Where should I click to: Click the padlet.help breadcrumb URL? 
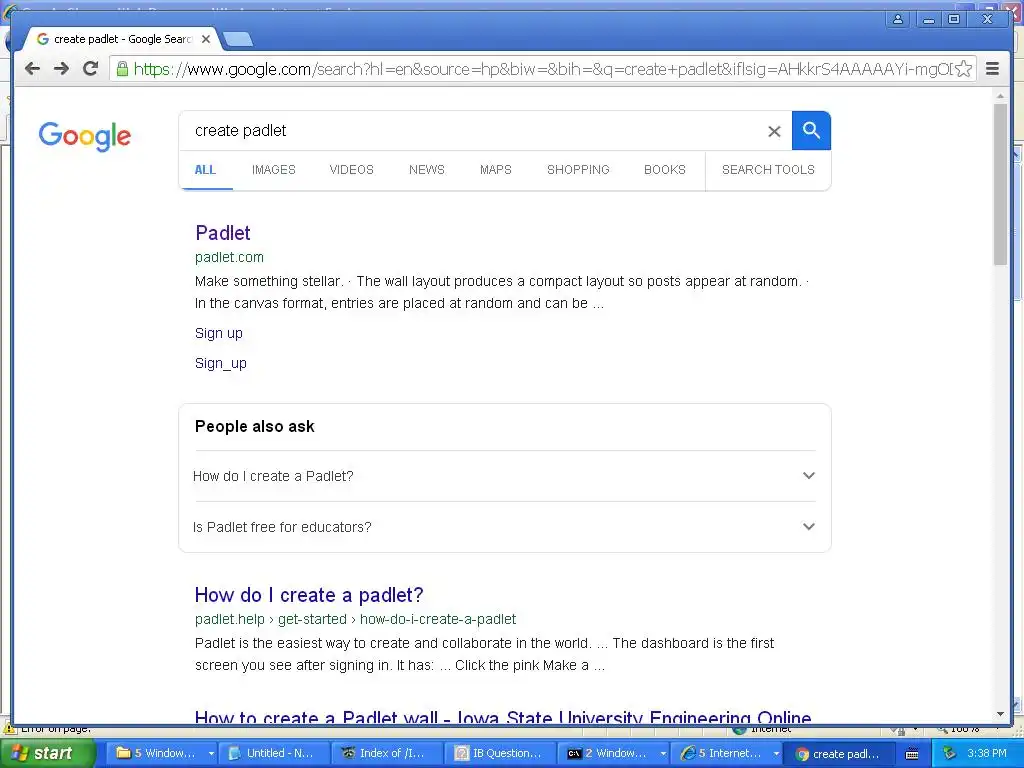(355, 619)
